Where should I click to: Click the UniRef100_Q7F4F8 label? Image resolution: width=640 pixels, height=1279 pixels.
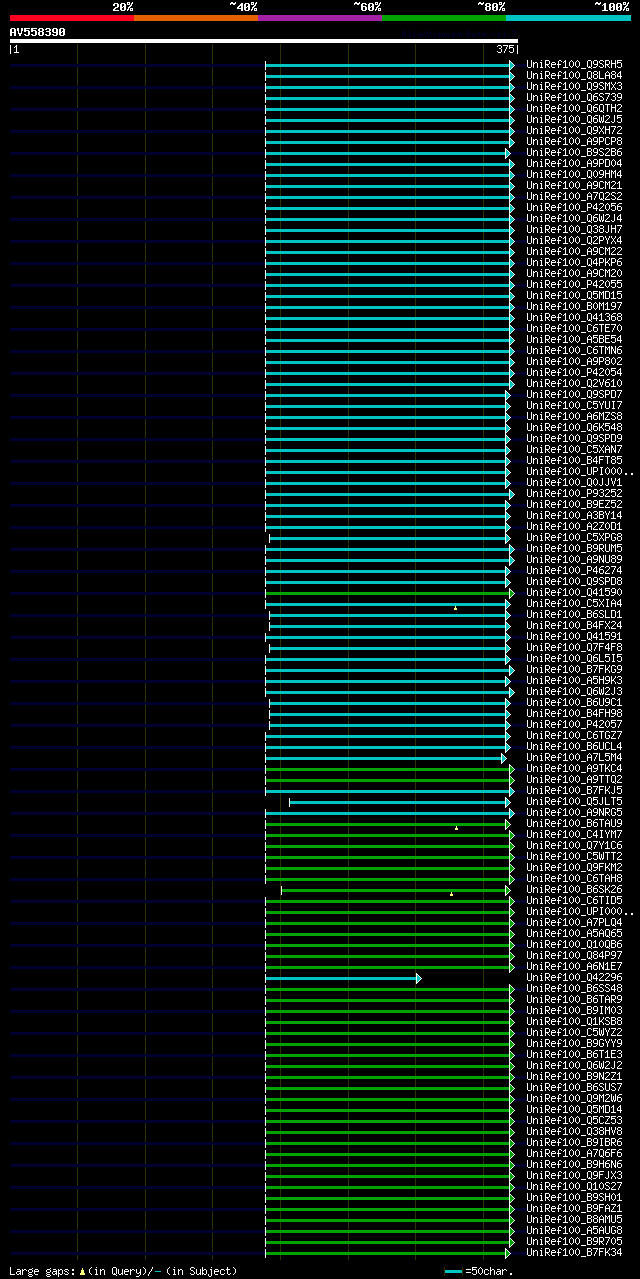(574, 647)
